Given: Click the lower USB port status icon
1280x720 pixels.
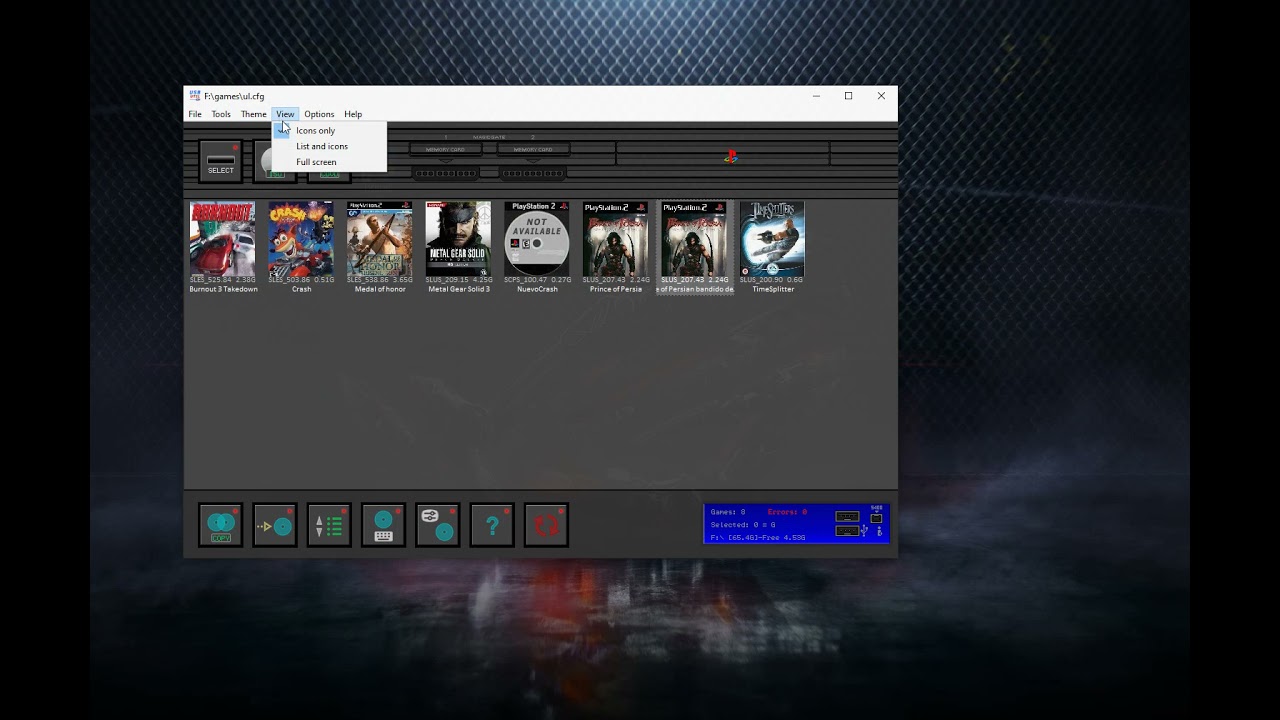Looking at the screenshot, I should click(x=847, y=531).
